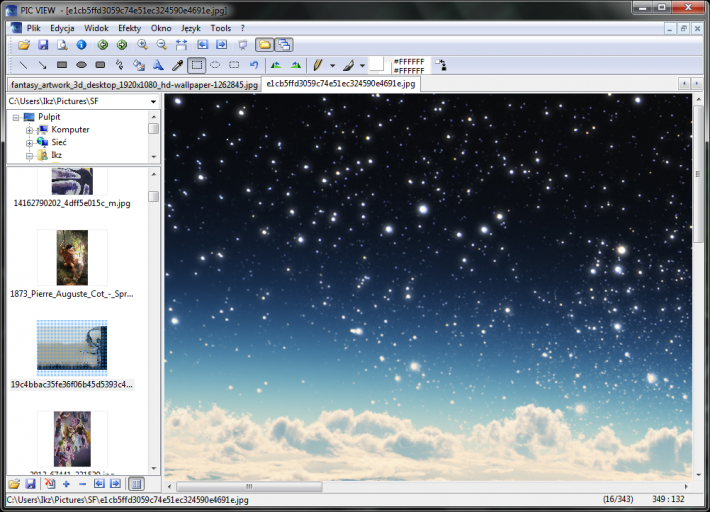This screenshot has height=512, width=710.
Task: Select the line drawing tool
Action: click(x=23, y=65)
